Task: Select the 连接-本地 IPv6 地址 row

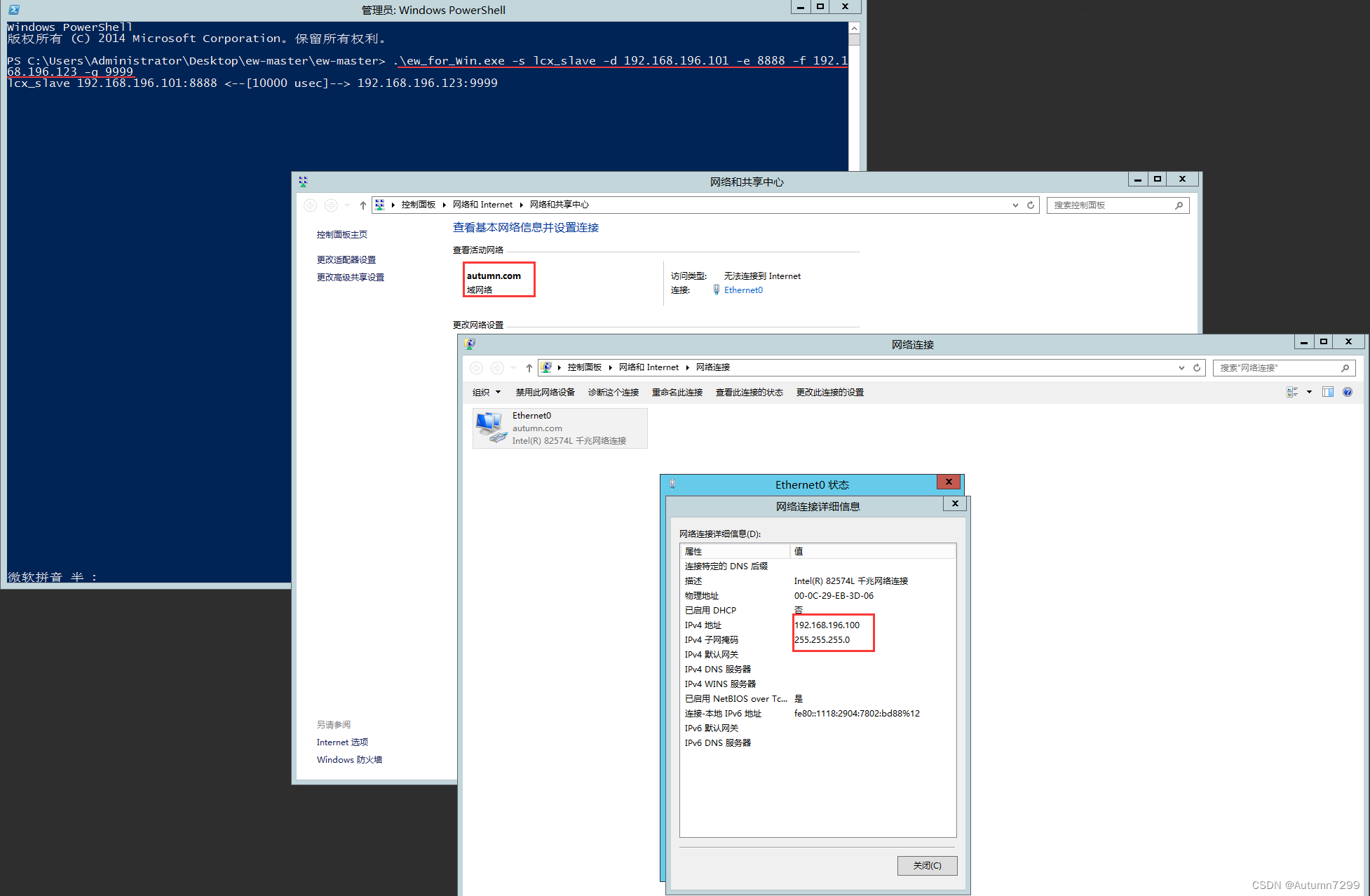Action: [x=818, y=714]
